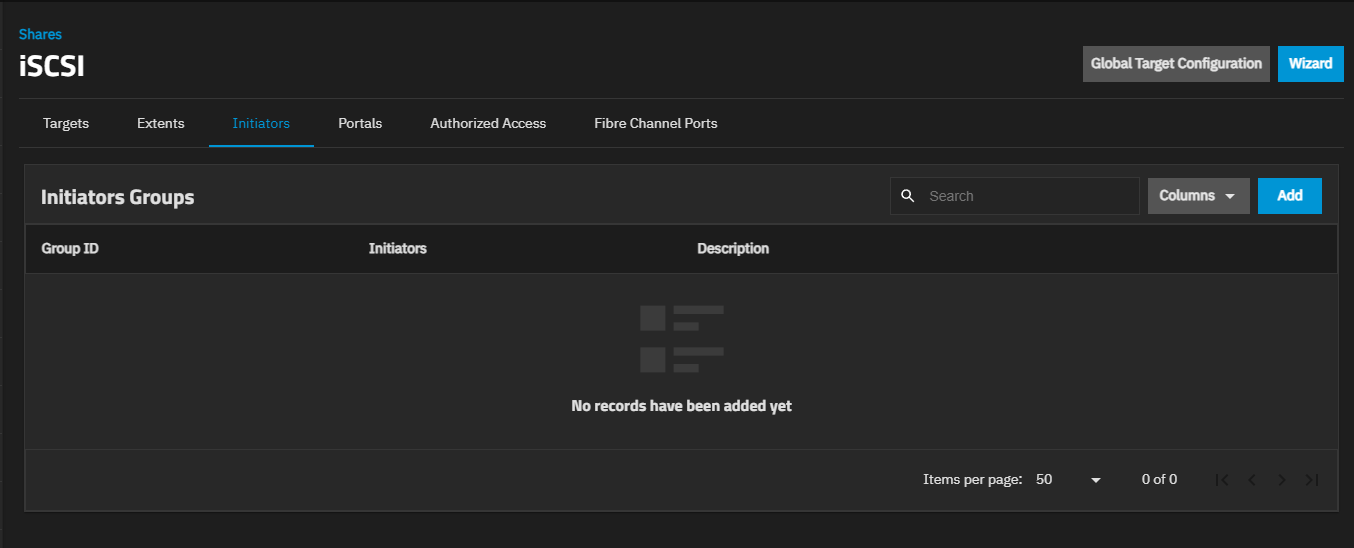Click the search magnifier icon
The width and height of the screenshot is (1354, 548).
click(x=908, y=196)
